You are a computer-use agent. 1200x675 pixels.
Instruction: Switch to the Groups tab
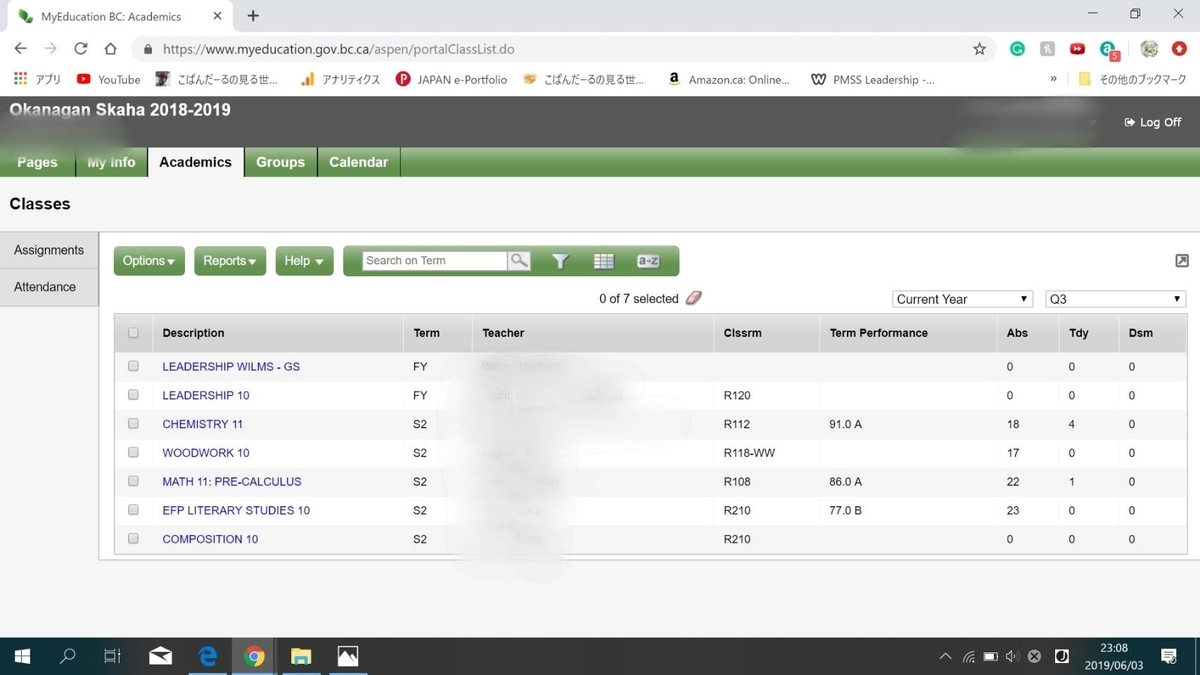(280, 162)
